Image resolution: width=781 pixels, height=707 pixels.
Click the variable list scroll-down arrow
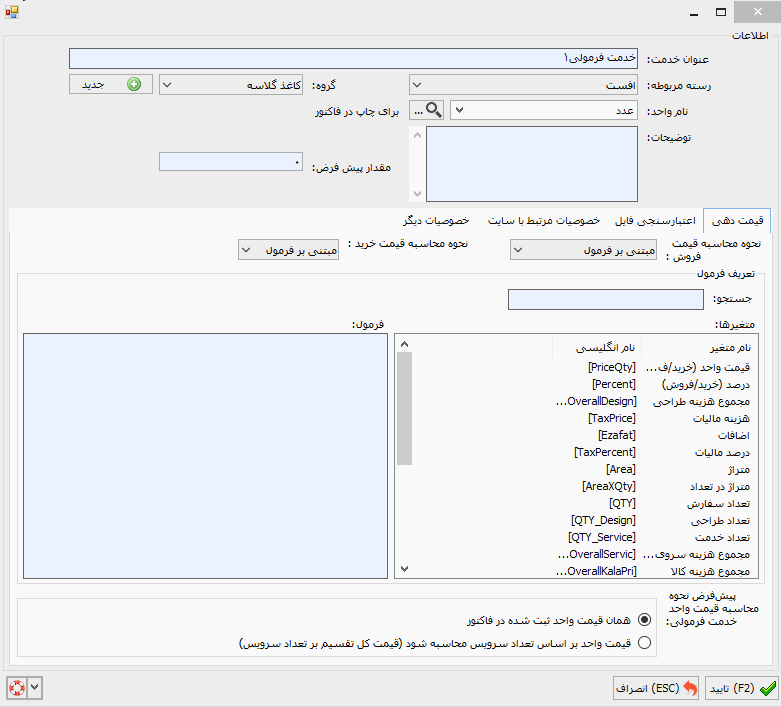click(x=404, y=569)
